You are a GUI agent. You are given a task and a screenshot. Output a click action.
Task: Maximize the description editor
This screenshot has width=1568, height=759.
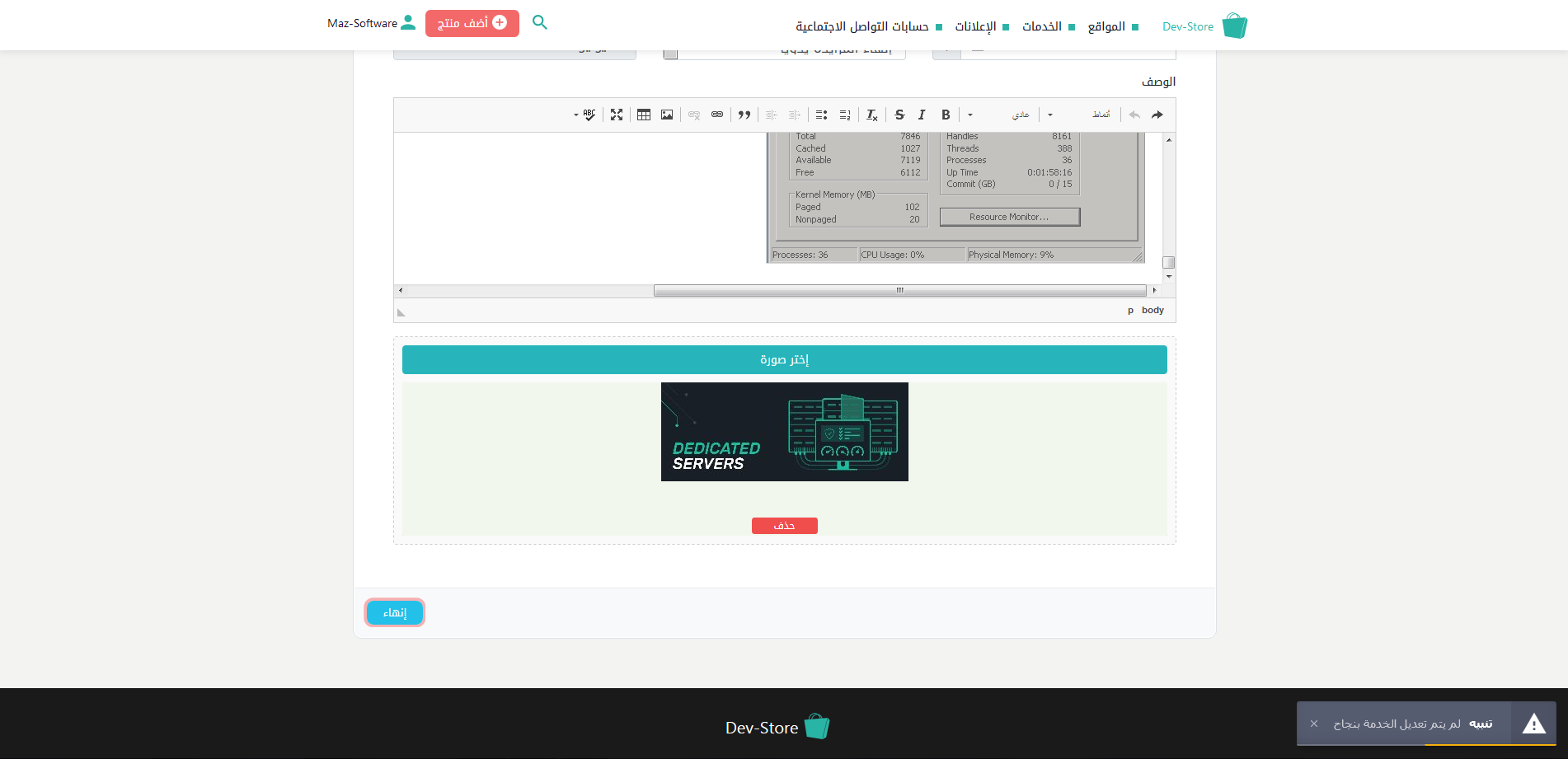point(617,115)
